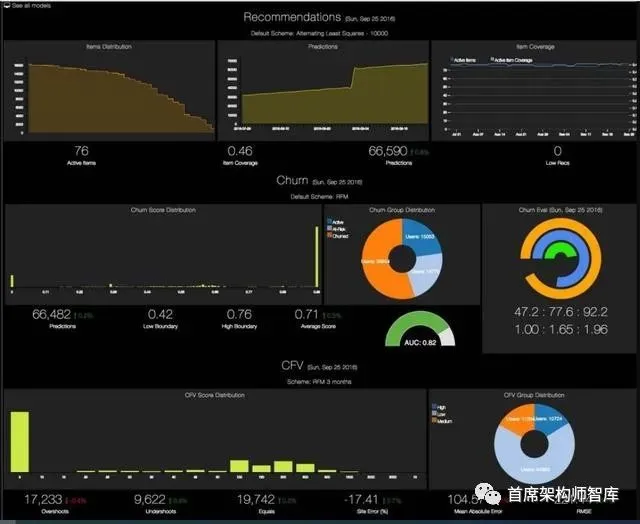Screen dimensions: 640x524
Task: Click the step jump in the Predictions area chart
Action: coord(352,78)
